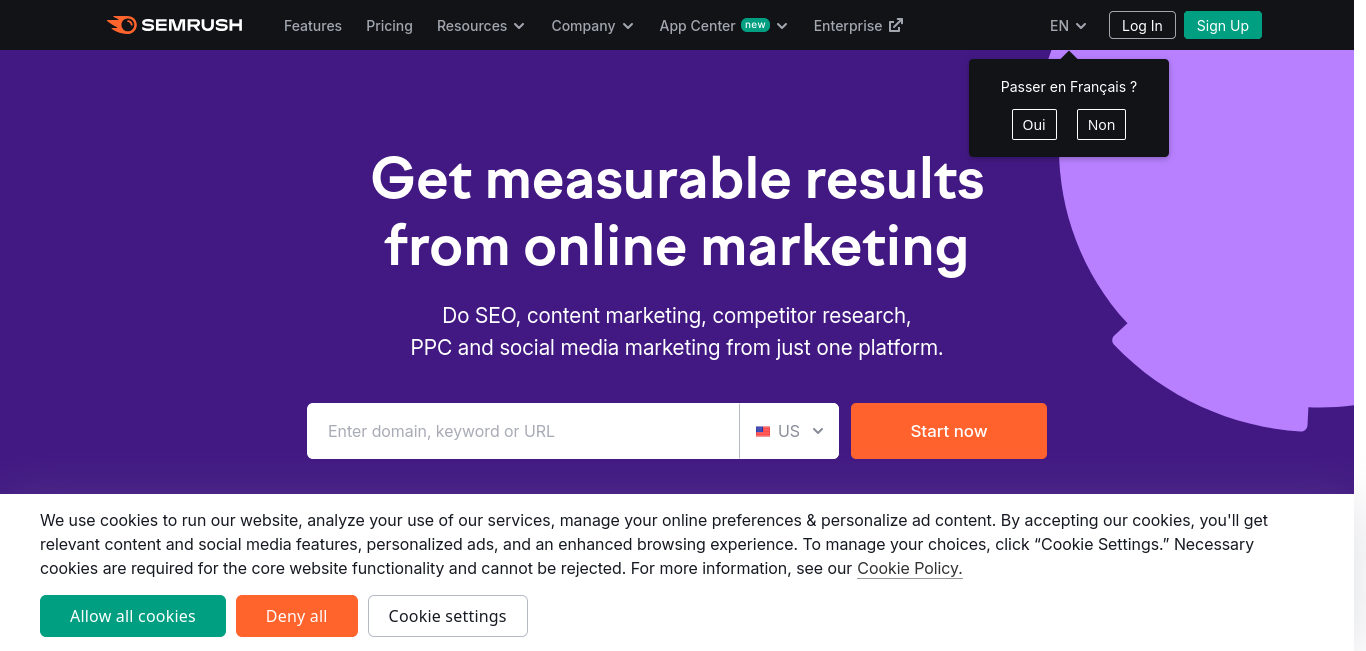The height and width of the screenshot is (651, 1366).
Task: Select Non in the language prompt
Action: tap(1101, 124)
